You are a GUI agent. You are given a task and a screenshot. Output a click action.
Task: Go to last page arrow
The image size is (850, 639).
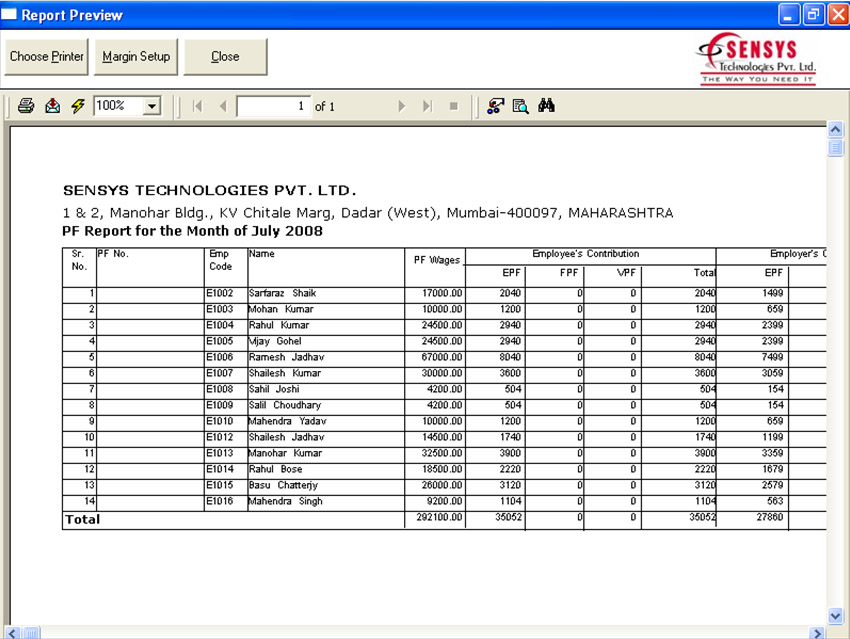coord(428,106)
